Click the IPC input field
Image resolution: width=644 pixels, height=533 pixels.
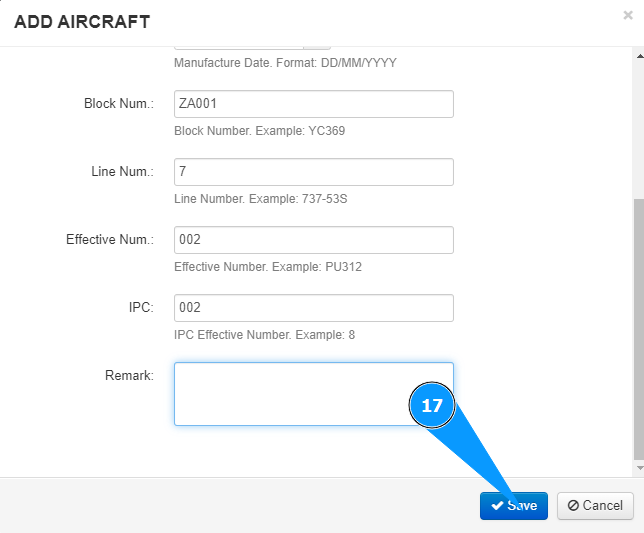pyautogui.click(x=313, y=308)
